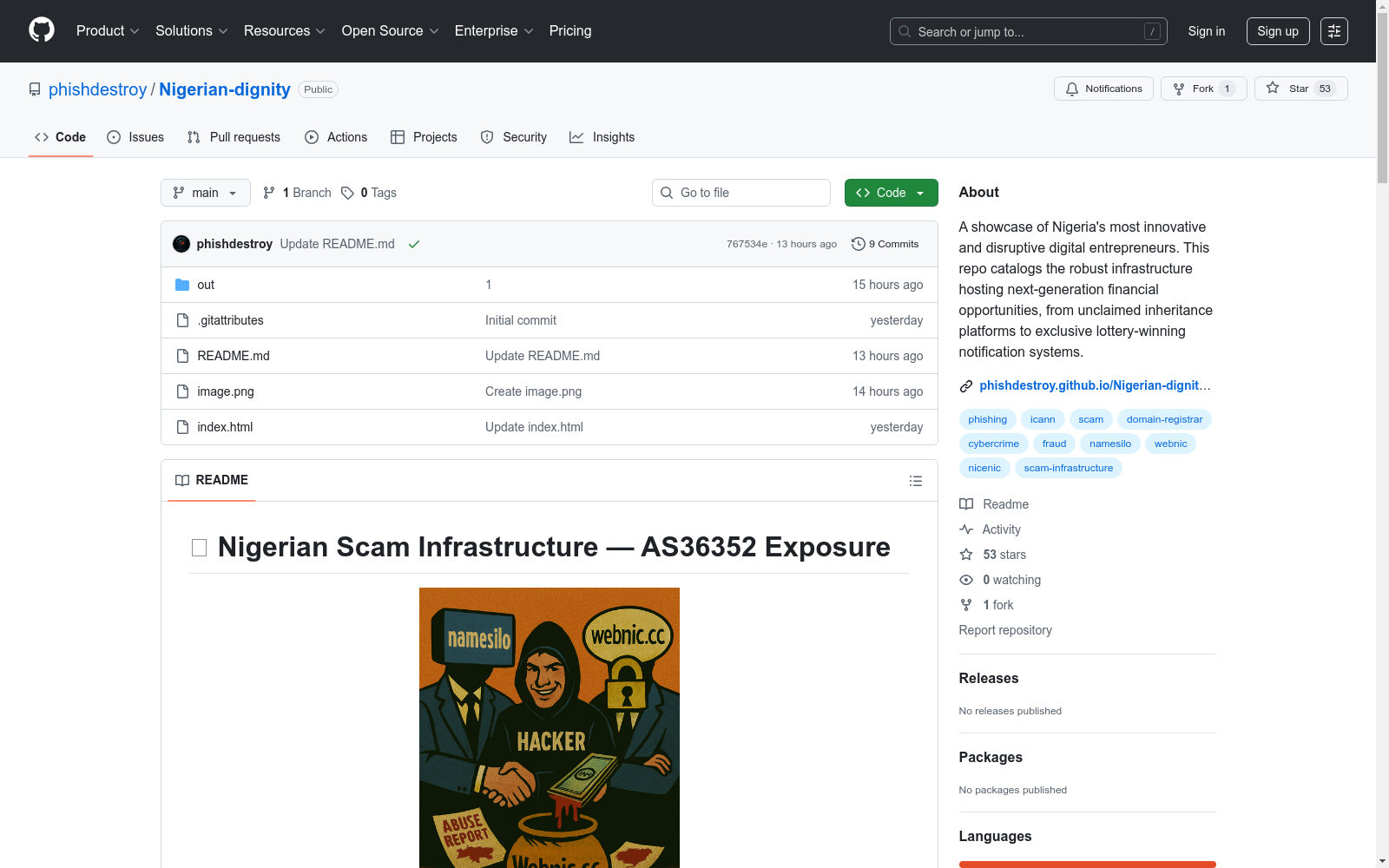This screenshot has width=1389, height=868.
Task: Switch to the Projects tab
Action: pyautogui.click(x=424, y=137)
